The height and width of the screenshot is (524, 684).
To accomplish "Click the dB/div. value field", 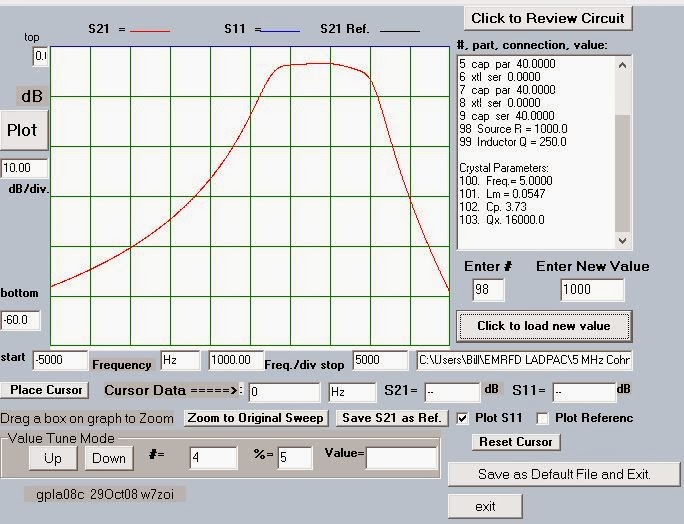I will (x=23, y=168).
